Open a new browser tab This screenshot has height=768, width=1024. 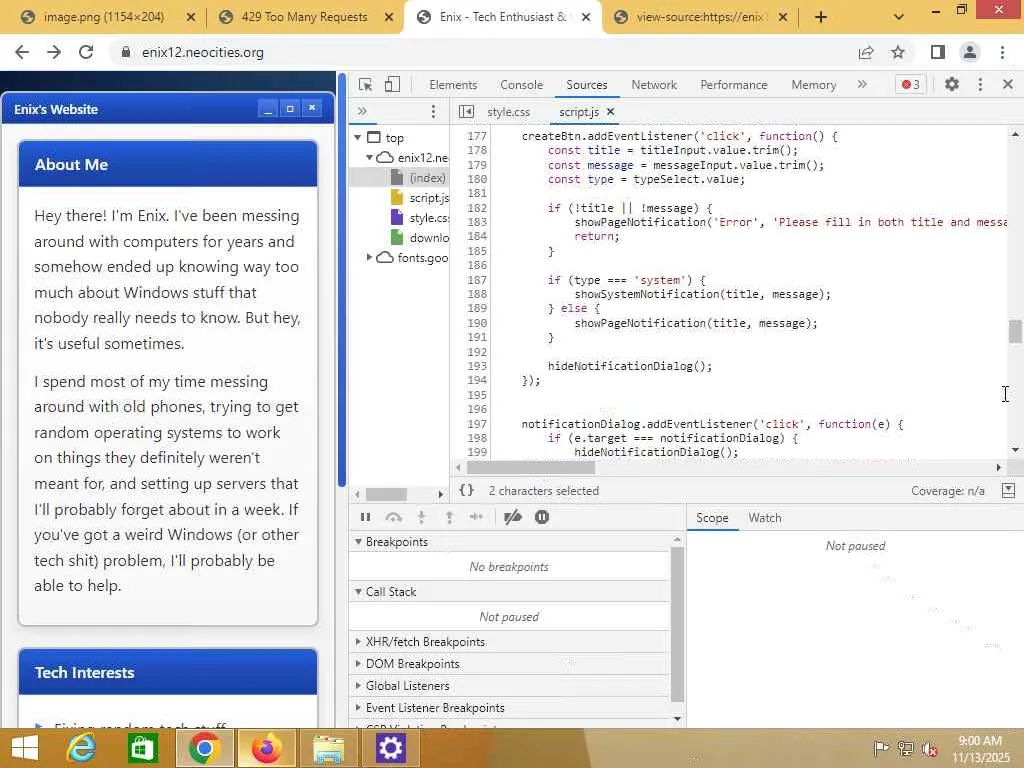(x=821, y=17)
